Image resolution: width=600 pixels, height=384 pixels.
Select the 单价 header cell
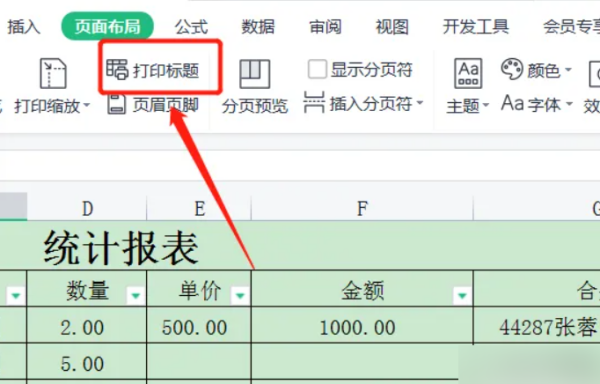click(x=199, y=289)
